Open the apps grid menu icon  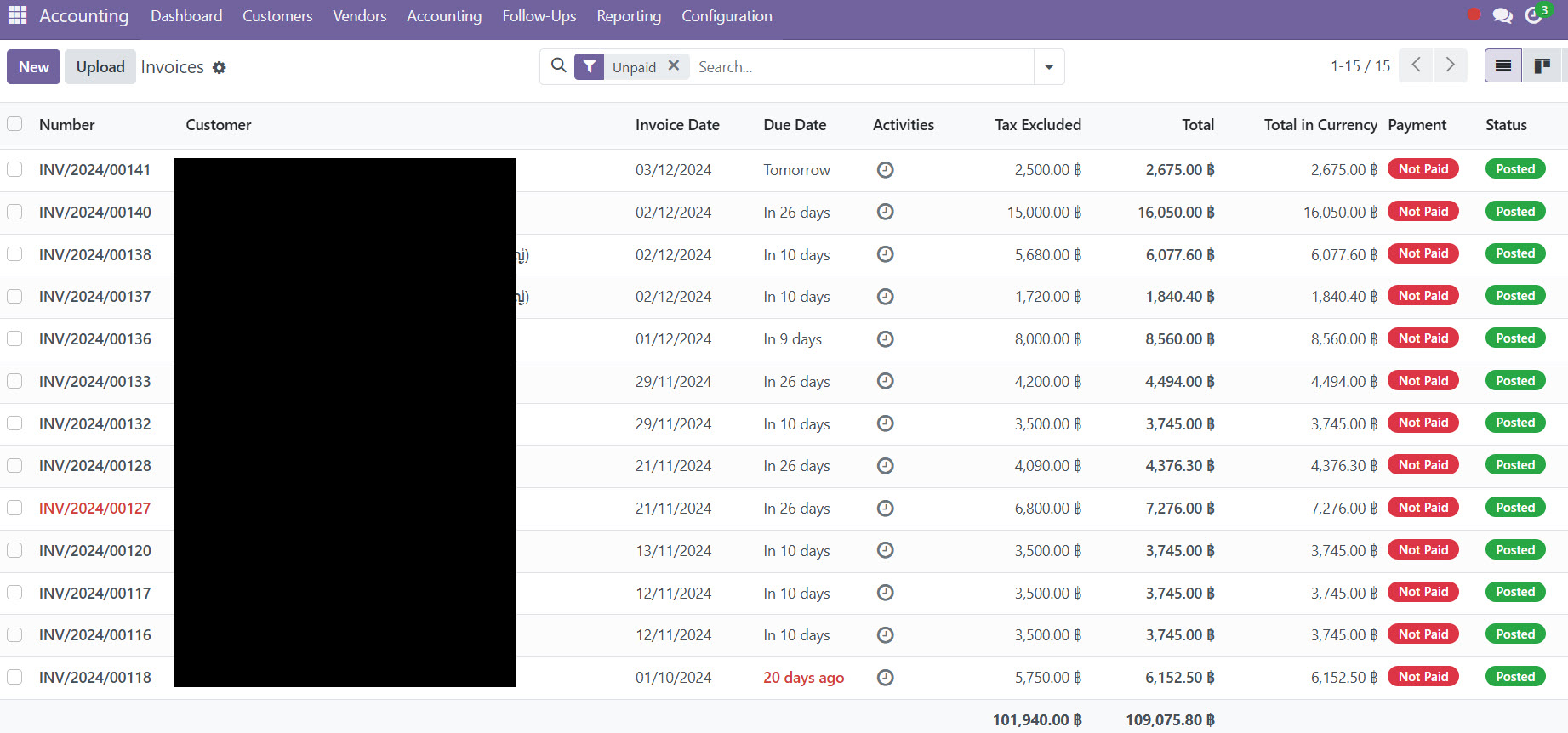(17, 15)
